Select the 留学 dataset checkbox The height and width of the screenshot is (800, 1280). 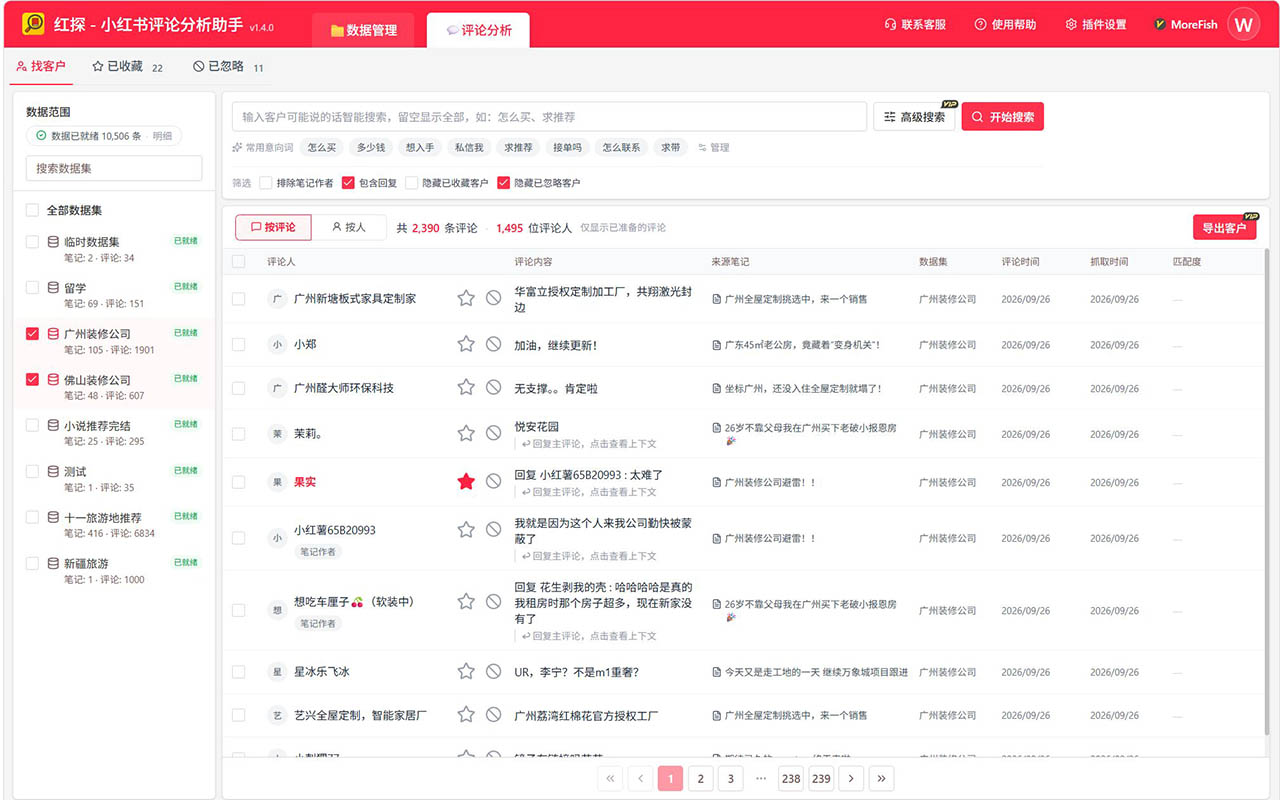pos(33,288)
